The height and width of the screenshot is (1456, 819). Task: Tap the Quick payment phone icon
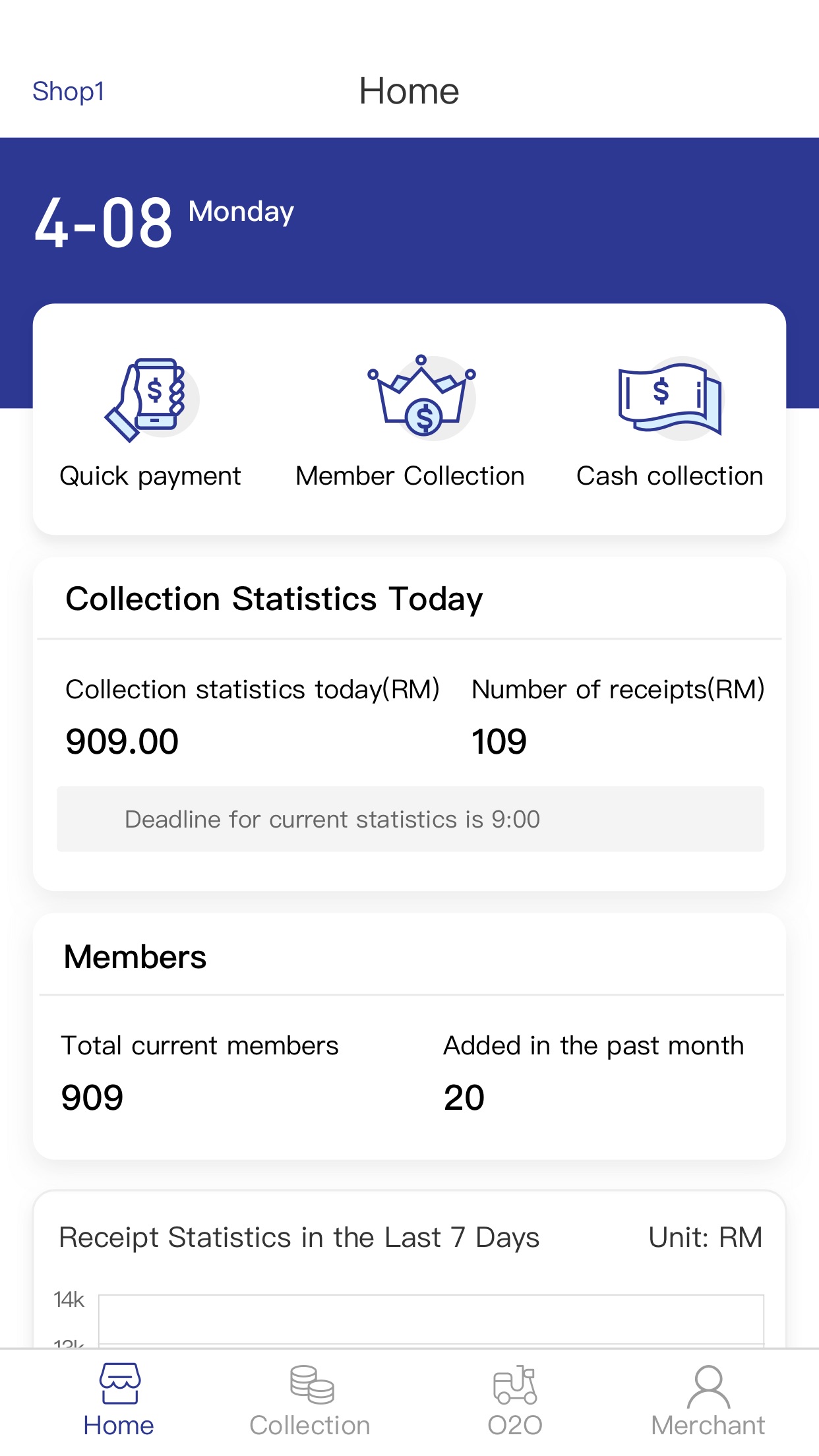[x=151, y=400]
